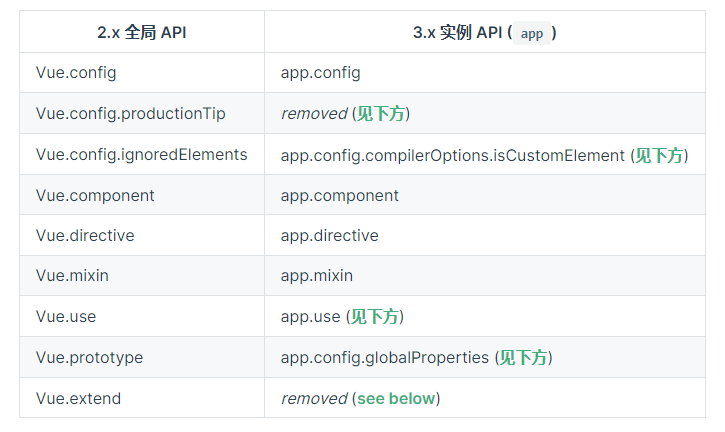Select the 'Vue.extend' cell
The width and height of the screenshot is (725, 432).
coord(142,398)
